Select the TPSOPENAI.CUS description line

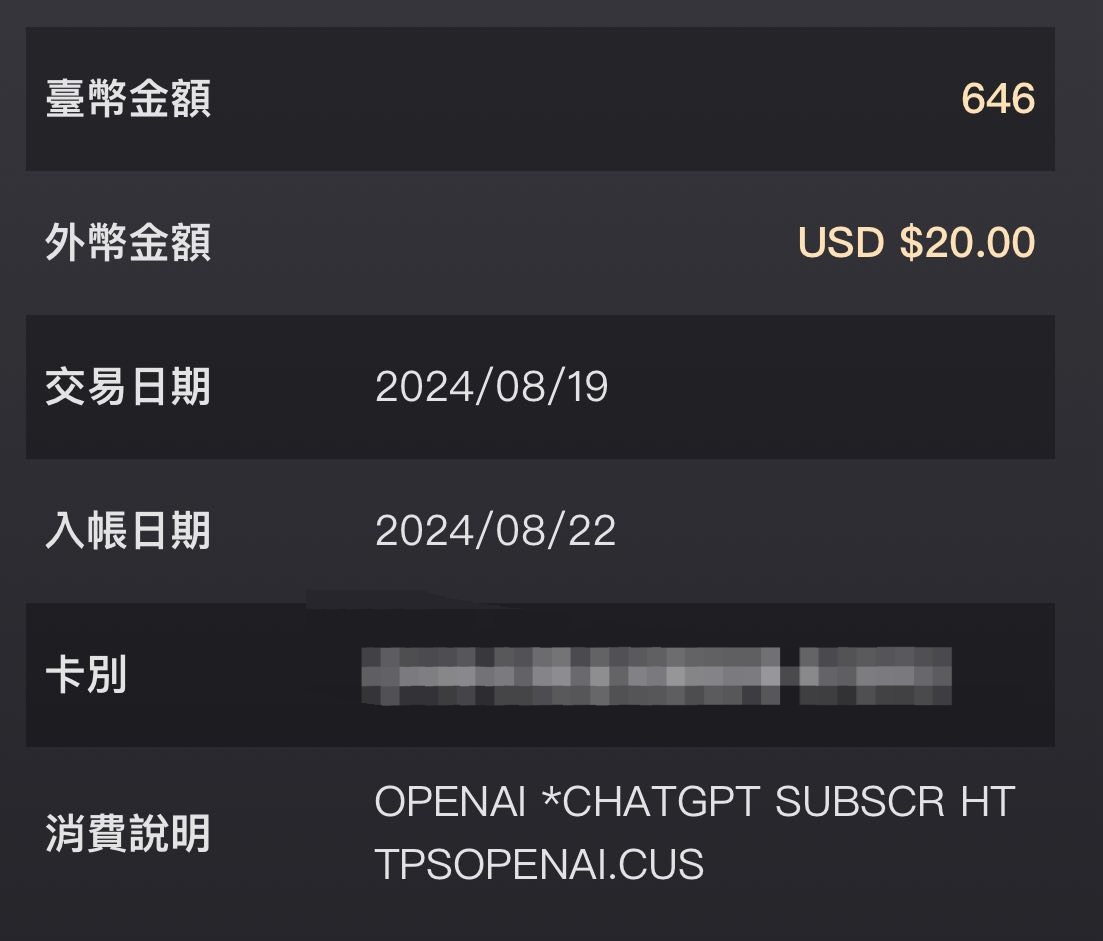[540, 864]
